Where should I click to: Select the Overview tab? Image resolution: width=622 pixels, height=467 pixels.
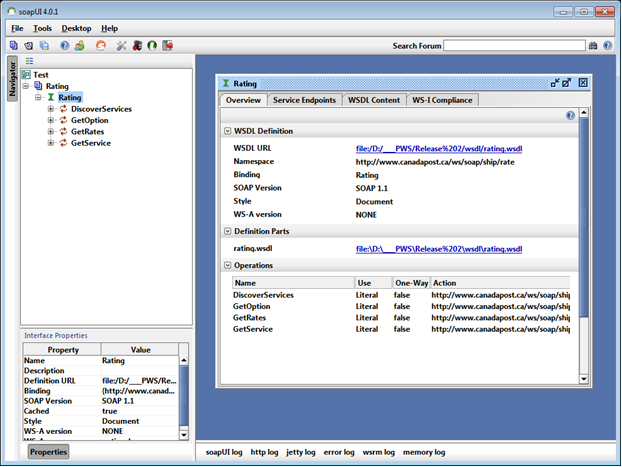tap(243, 100)
